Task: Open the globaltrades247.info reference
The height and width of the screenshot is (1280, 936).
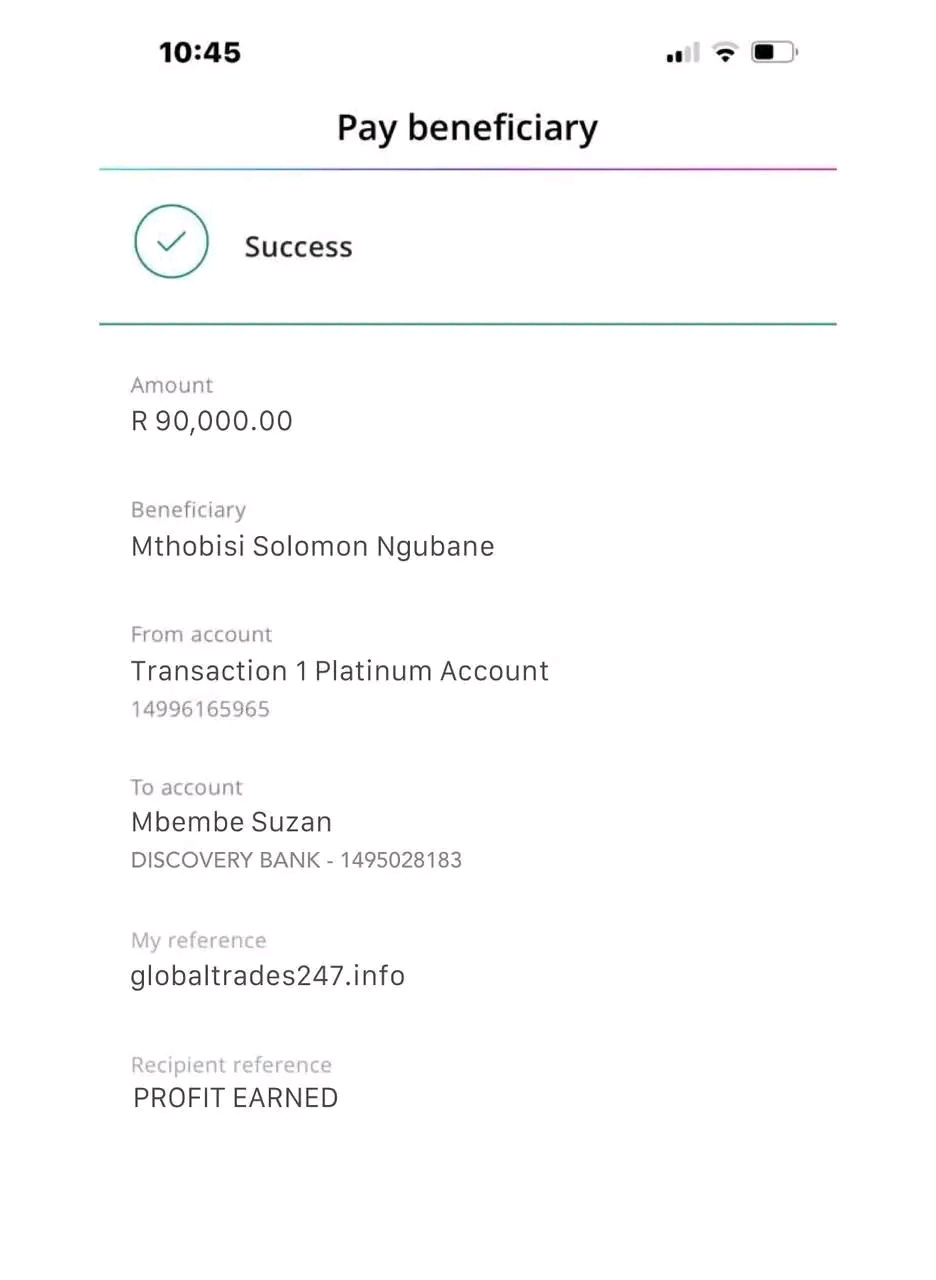Action: 268,976
